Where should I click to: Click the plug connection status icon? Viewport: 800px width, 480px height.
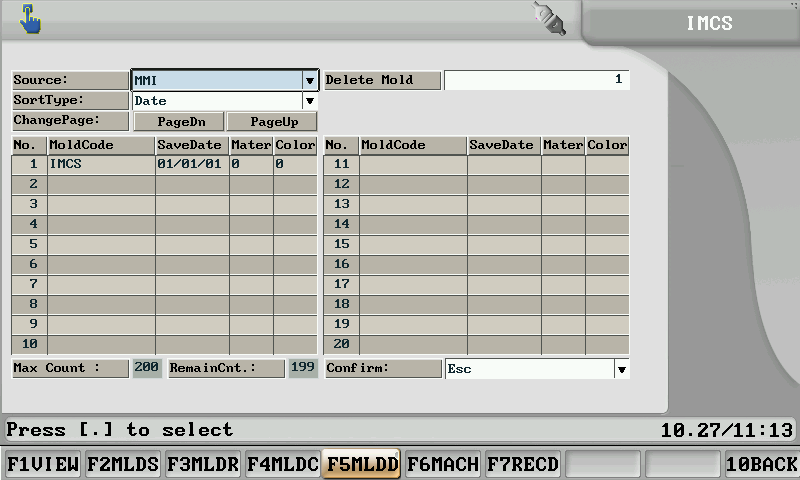[x=549, y=19]
